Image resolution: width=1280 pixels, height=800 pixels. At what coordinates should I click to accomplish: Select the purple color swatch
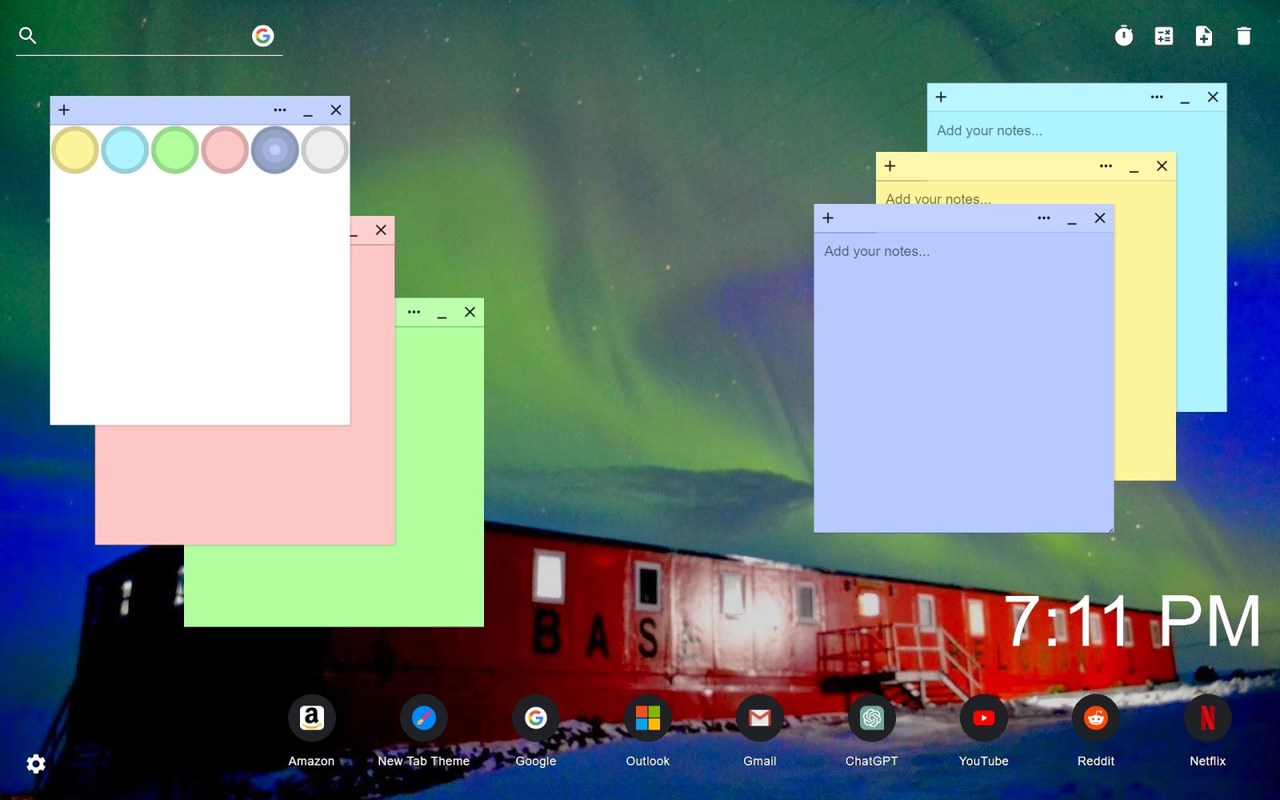coord(275,150)
